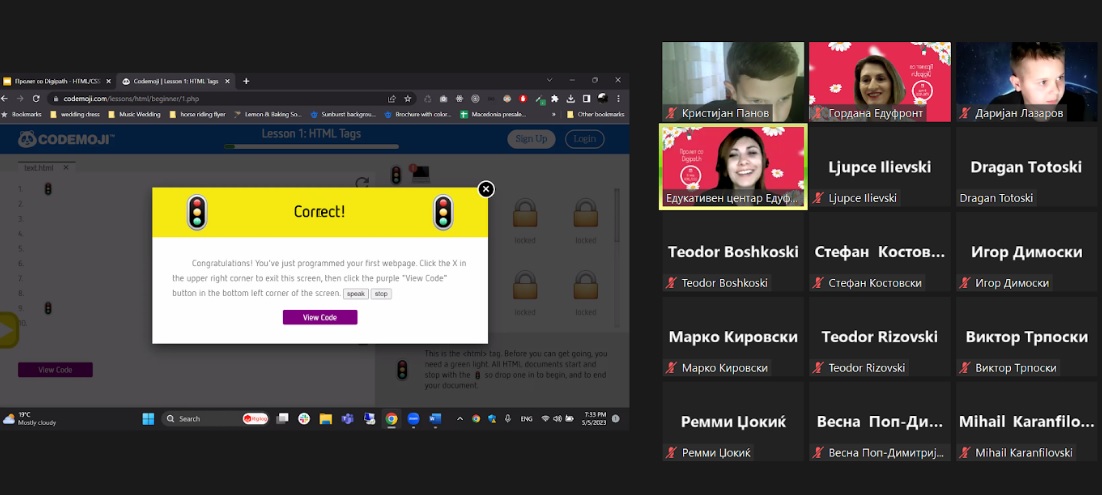Screen dimensions: 1102x495
Task: Open Zoom from the taskbar
Action: coord(413,419)
